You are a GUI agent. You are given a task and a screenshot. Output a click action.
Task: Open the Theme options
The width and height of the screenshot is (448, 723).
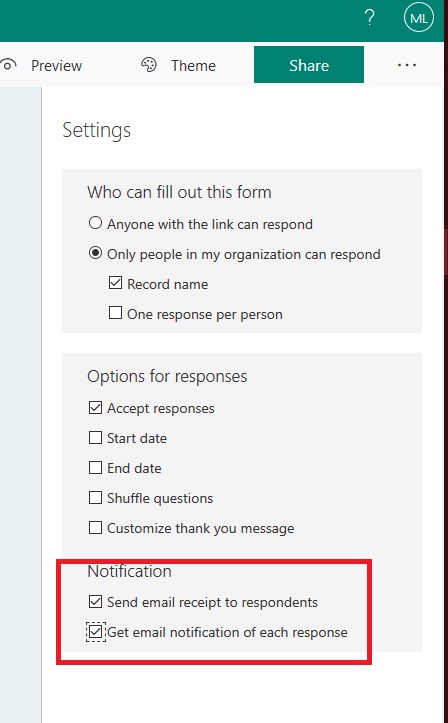(193, 65)
